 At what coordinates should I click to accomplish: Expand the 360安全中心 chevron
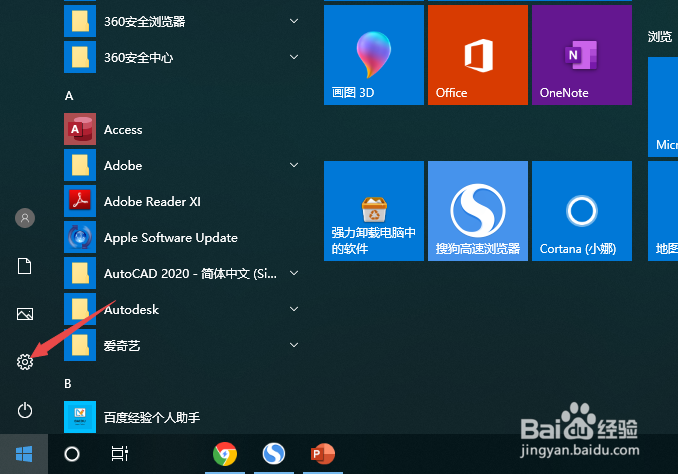[x=294, y=57]
